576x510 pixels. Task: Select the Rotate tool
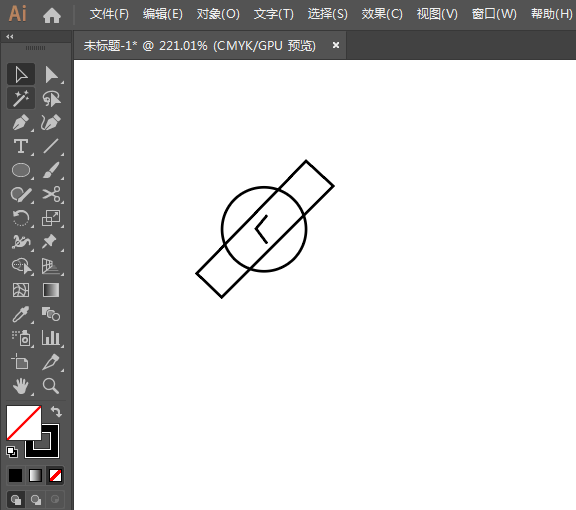click(21, 218)
